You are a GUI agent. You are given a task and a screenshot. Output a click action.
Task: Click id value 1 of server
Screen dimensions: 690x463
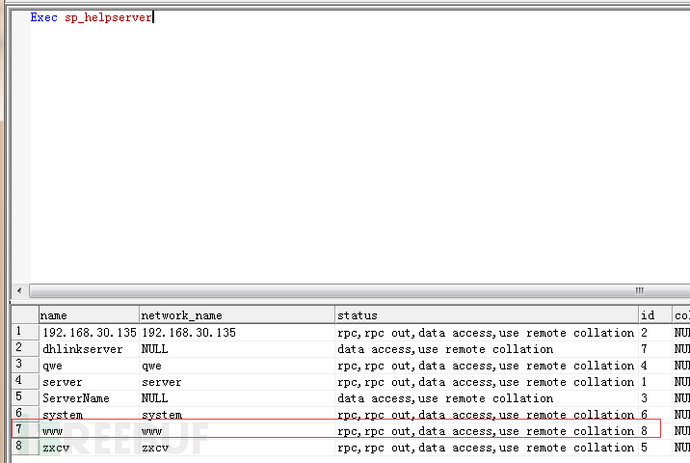click(x=655, y=382)
